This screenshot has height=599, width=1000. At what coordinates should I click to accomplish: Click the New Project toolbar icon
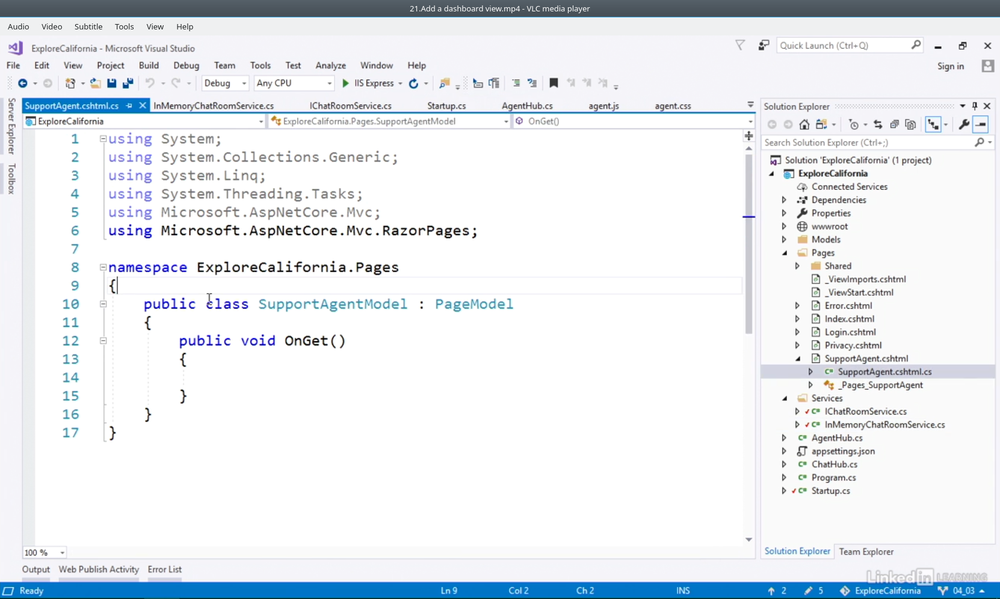(x=70, y=84)
